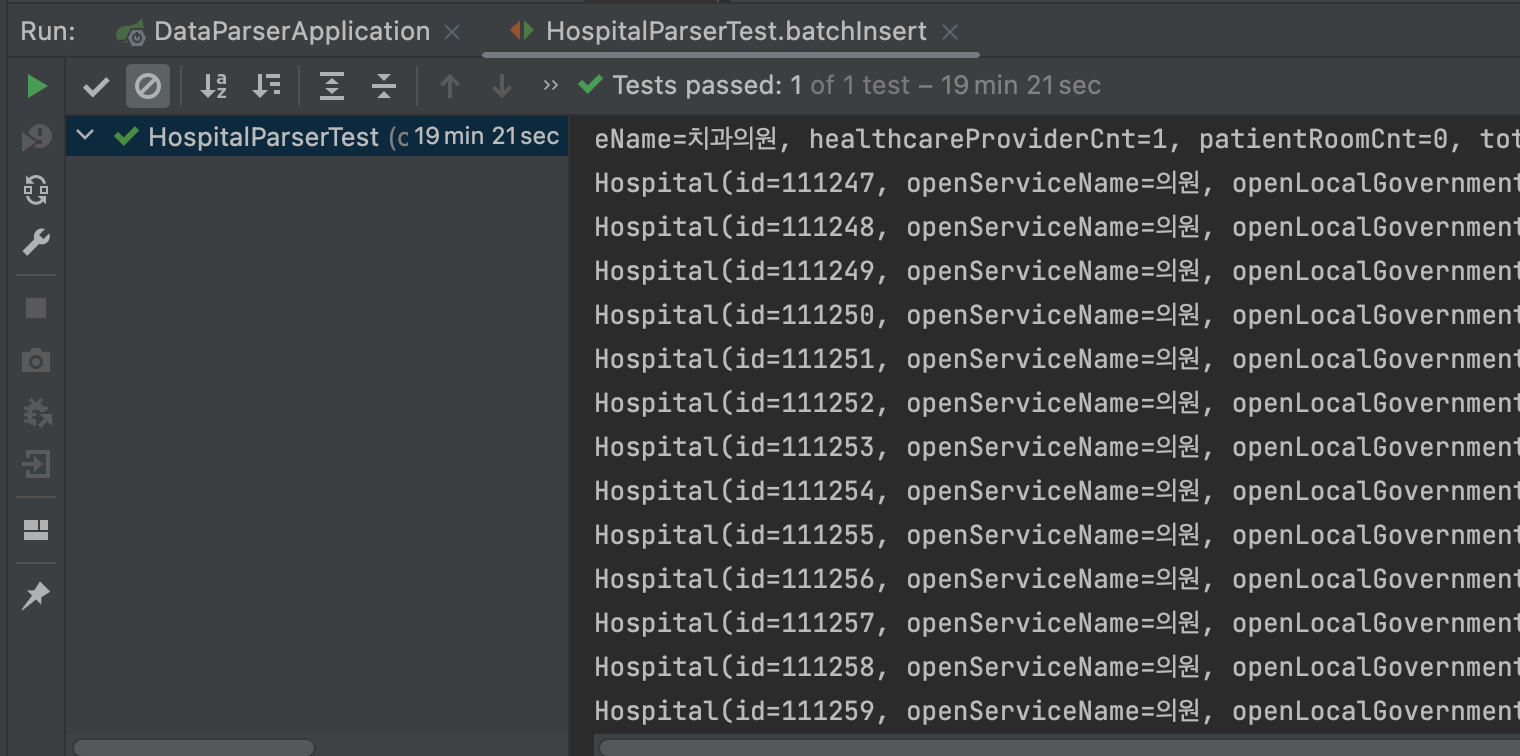Open run configuration wrench settings
The image size is (1520, 756).
point(36,242)
